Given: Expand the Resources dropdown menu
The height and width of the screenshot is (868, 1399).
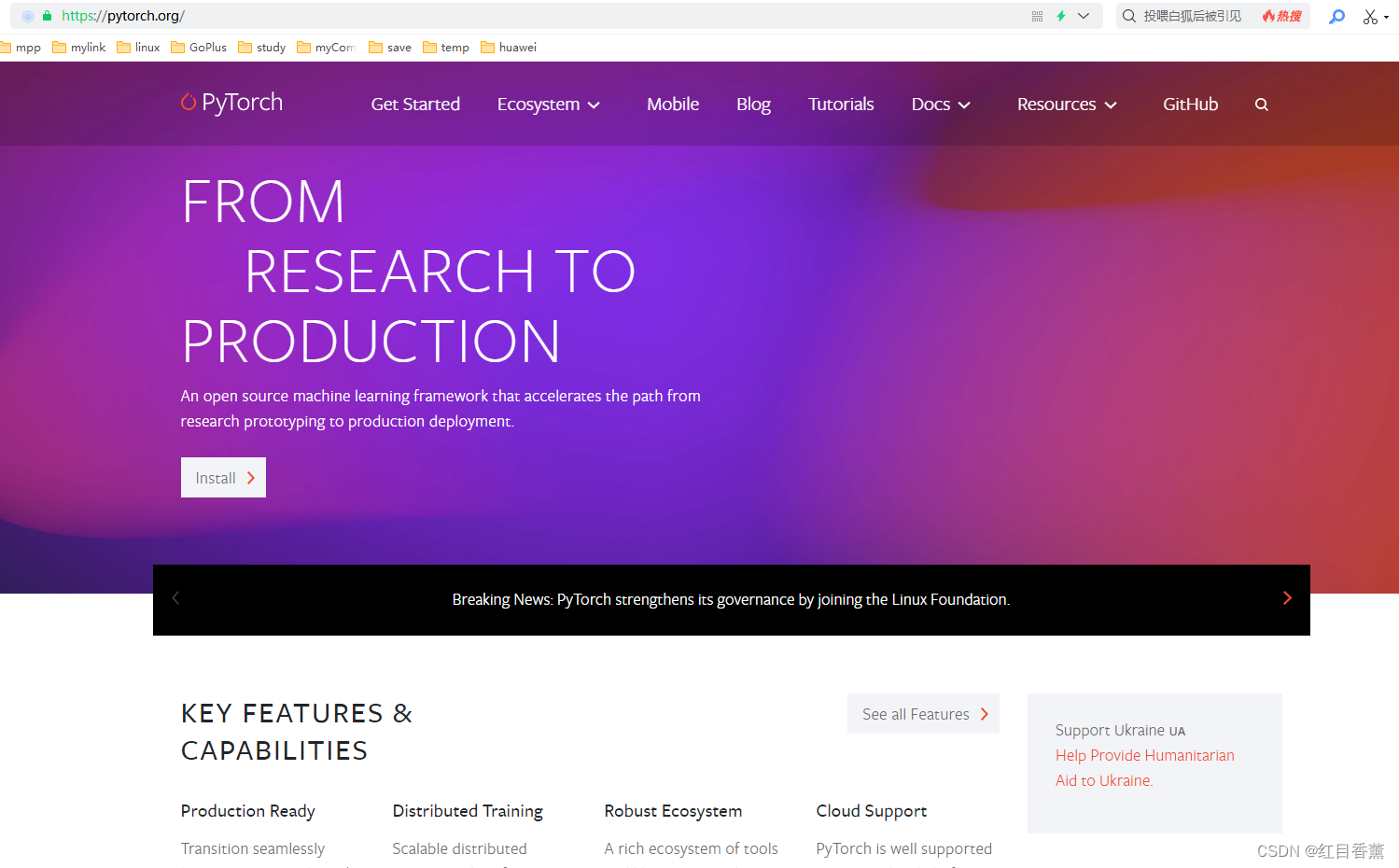Looking at the screenshot, I should [x=1066, y=104].
